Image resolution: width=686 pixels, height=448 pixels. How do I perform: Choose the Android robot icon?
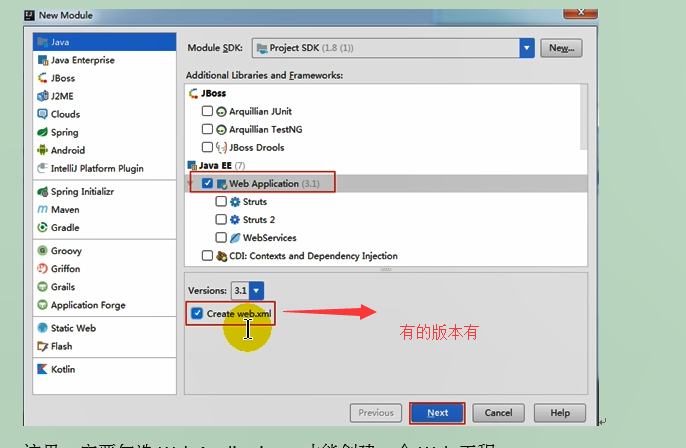tap(42, 150)
